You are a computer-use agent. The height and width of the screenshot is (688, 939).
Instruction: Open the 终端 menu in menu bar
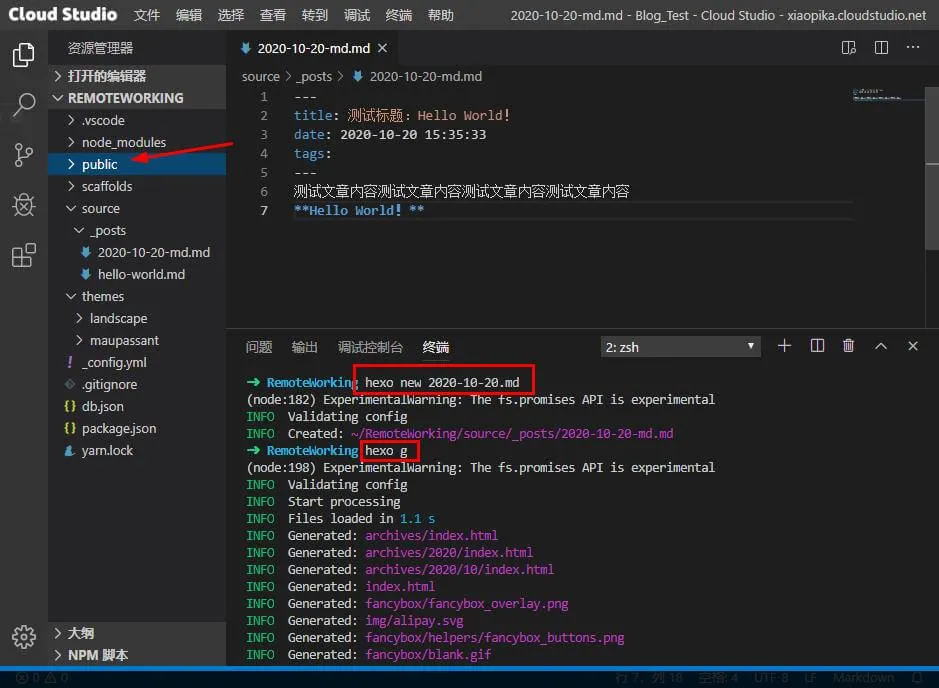[399, 15]
